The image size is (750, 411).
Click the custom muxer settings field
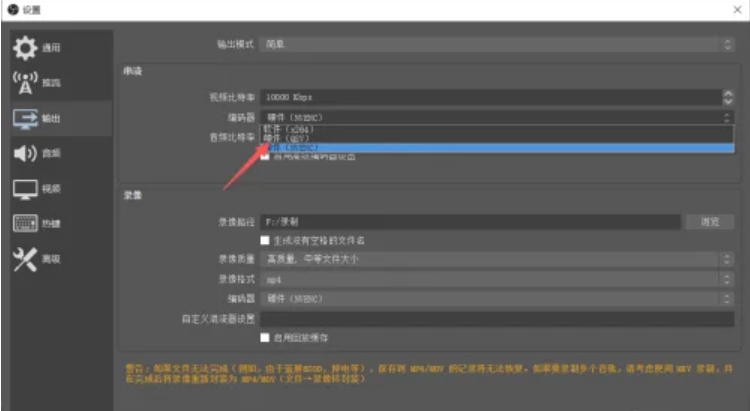coord(497,319)
